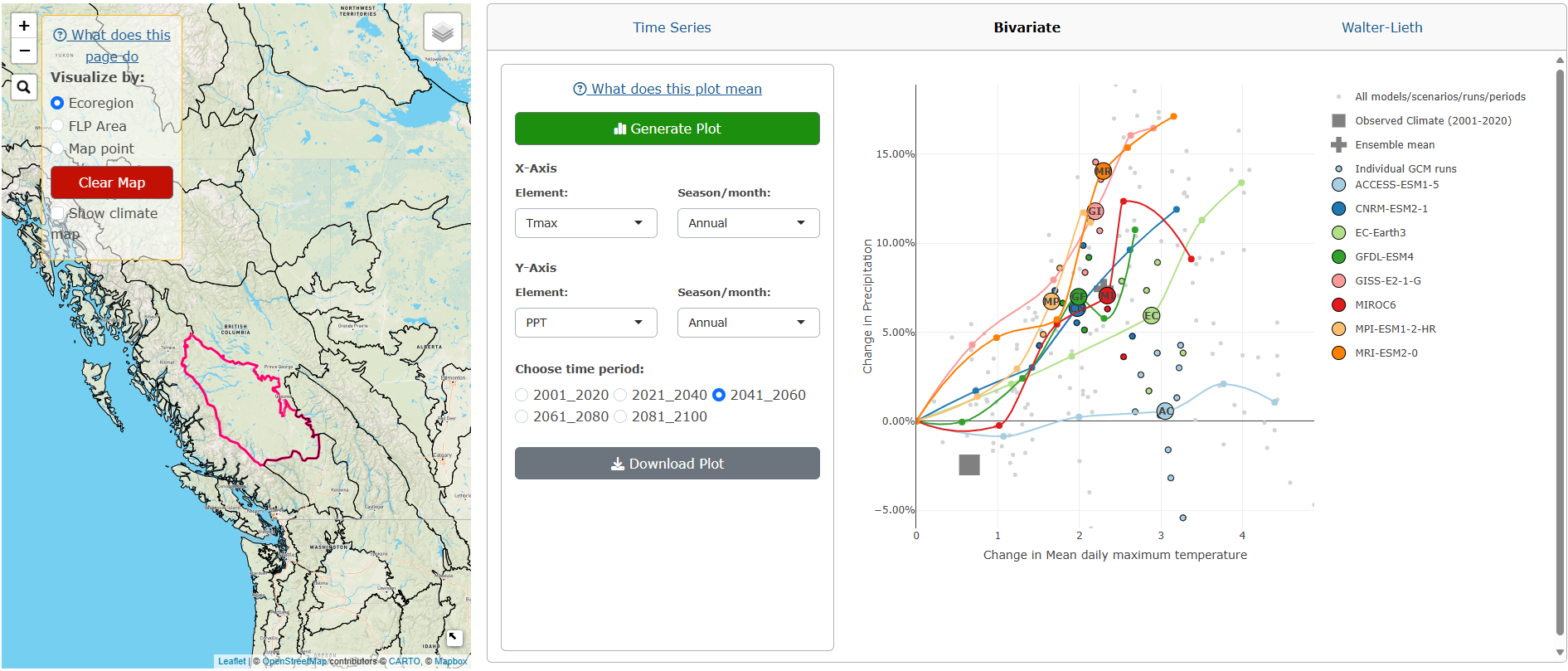Screen dimensions: 1568x671
Task: Open the What does this plot mean link
Action: (667, 89)
